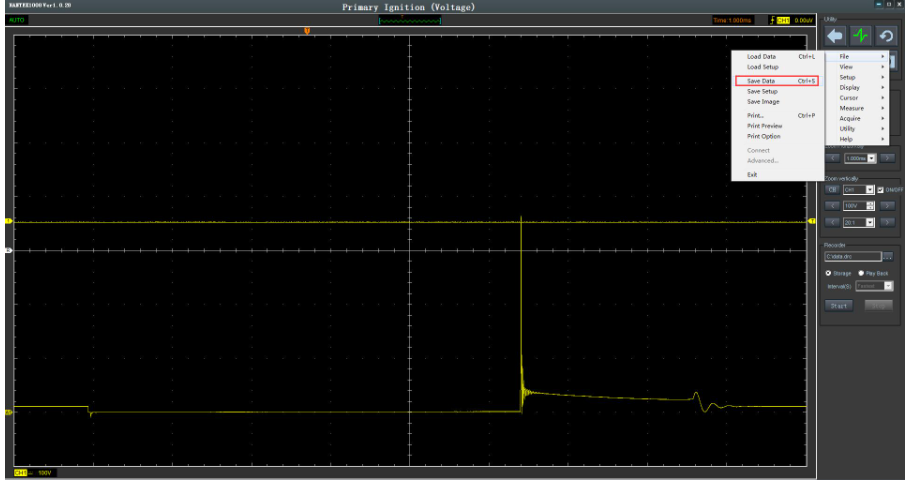Click the 100V scale readout at bottom left

pos(45,473)
